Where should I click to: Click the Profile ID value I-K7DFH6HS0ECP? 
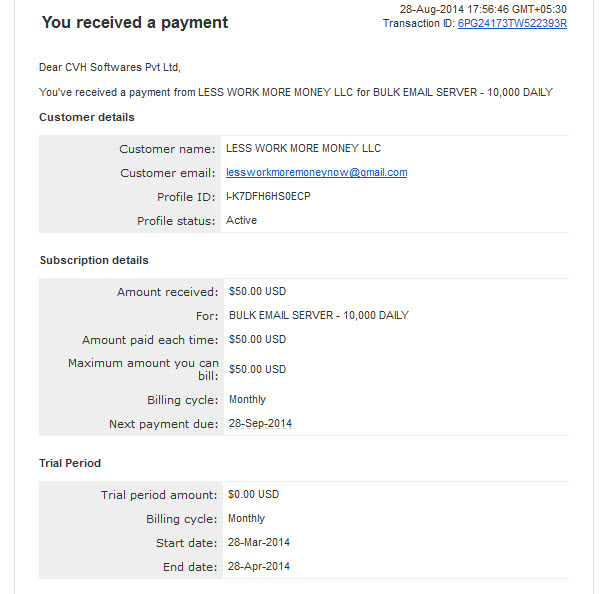[268, 197]
